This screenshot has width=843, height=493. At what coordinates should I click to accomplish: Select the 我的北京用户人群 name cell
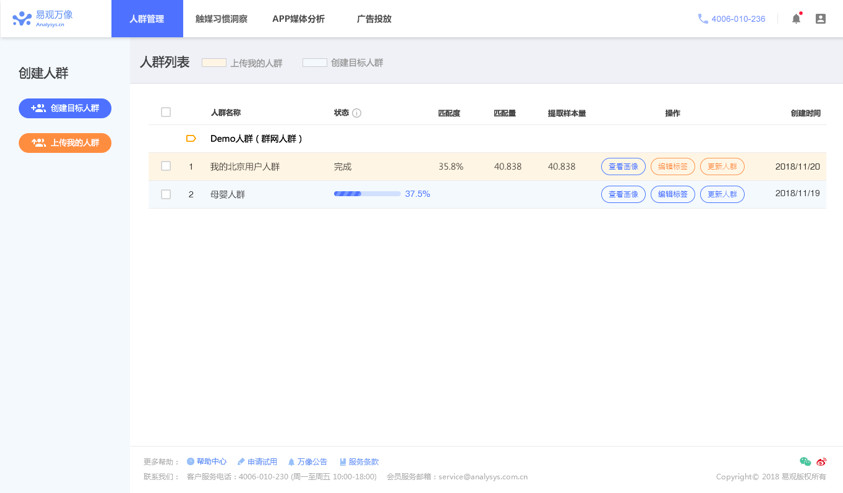(245, 167)
